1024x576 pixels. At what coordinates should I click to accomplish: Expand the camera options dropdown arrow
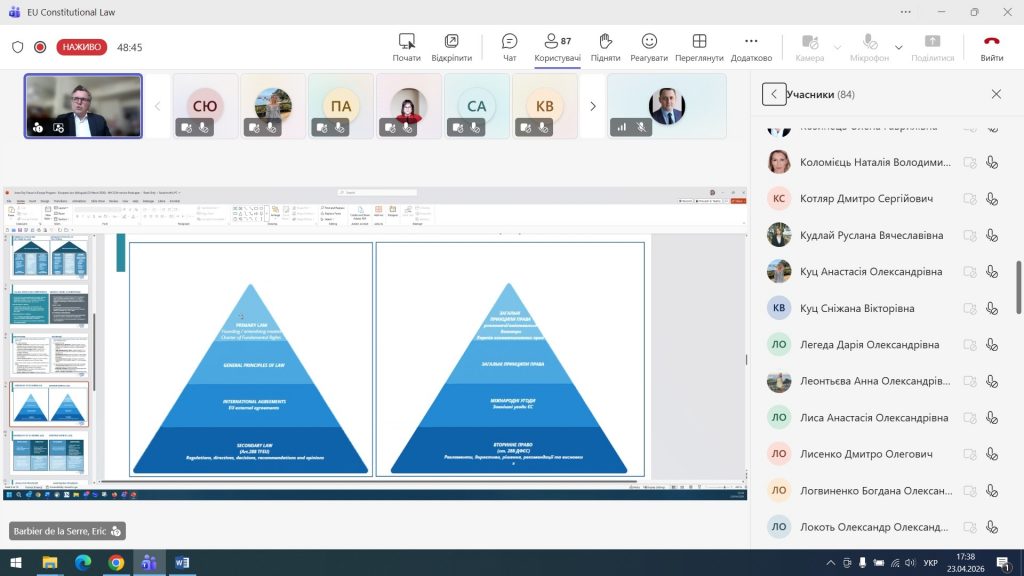[838, 47]
